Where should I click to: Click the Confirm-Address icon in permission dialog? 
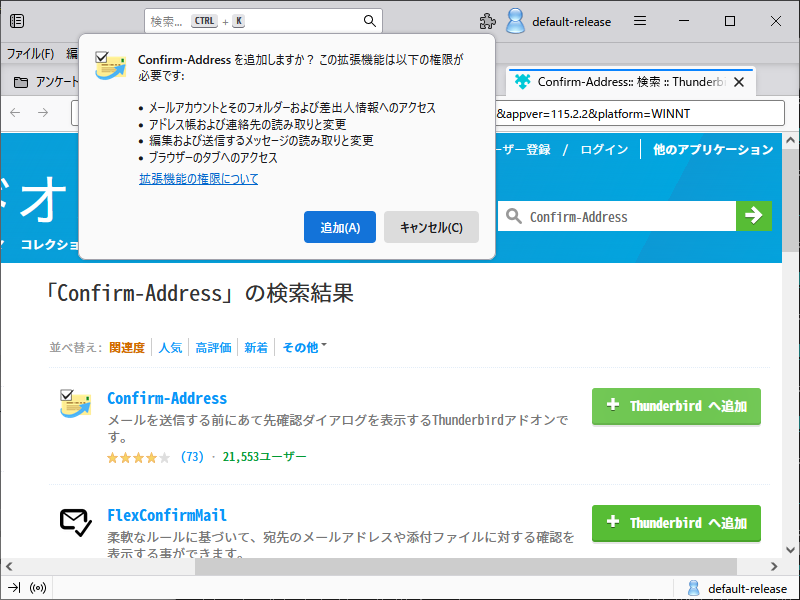click(x=110, y=66)
